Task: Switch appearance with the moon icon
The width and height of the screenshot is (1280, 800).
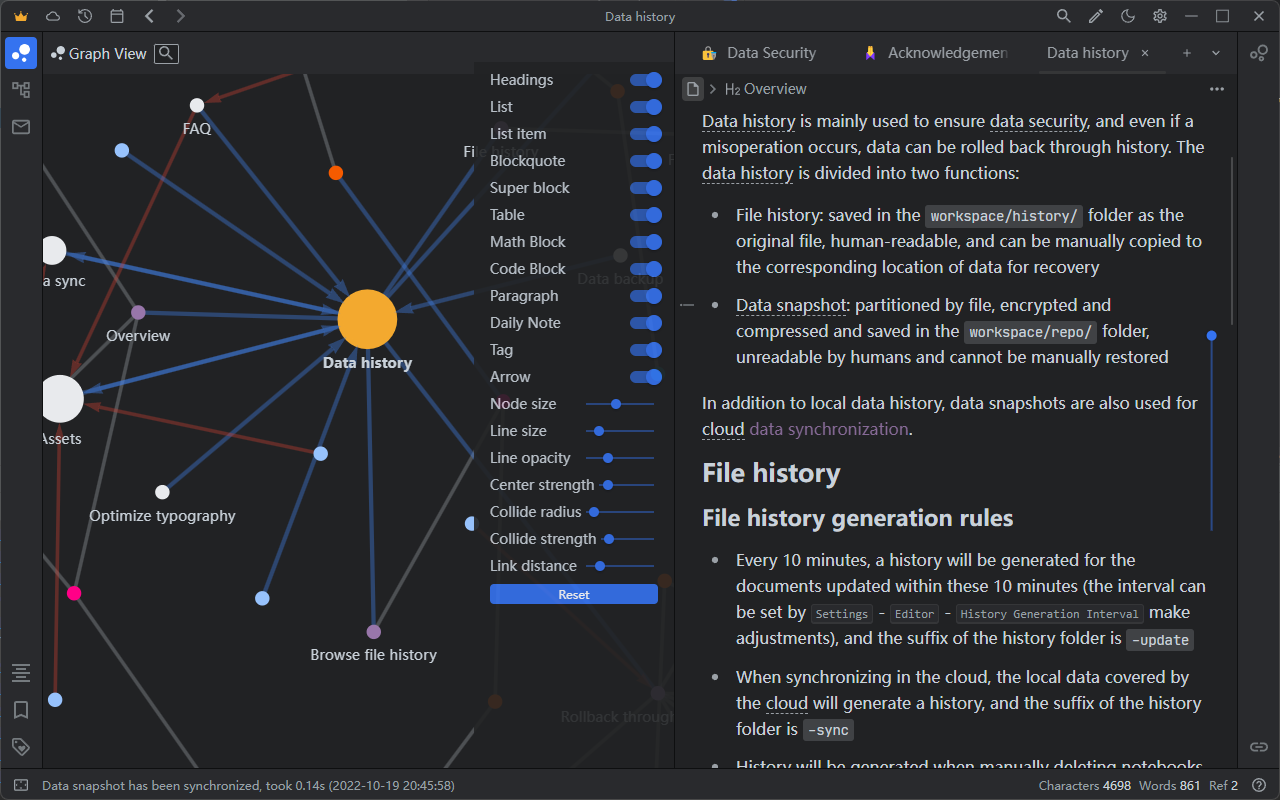Action: point(1128,16)
